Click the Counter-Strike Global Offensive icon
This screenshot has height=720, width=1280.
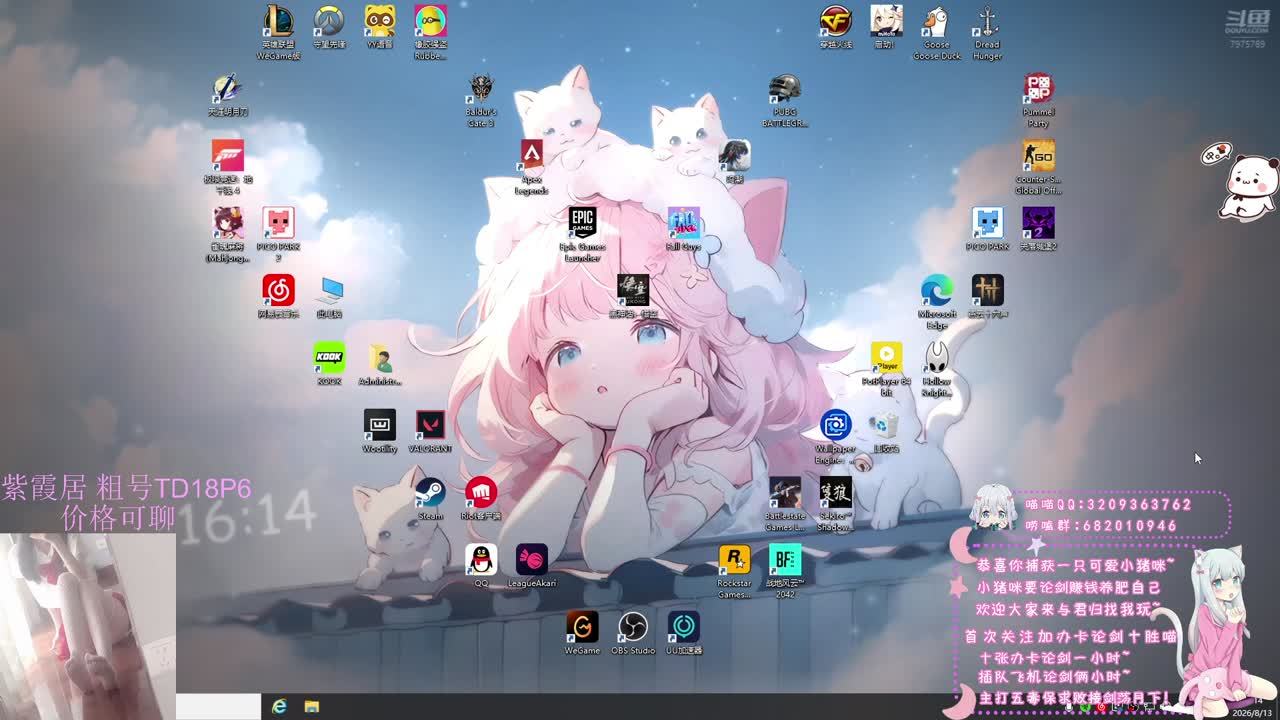pyautogui.click(x=1038, y=155)
